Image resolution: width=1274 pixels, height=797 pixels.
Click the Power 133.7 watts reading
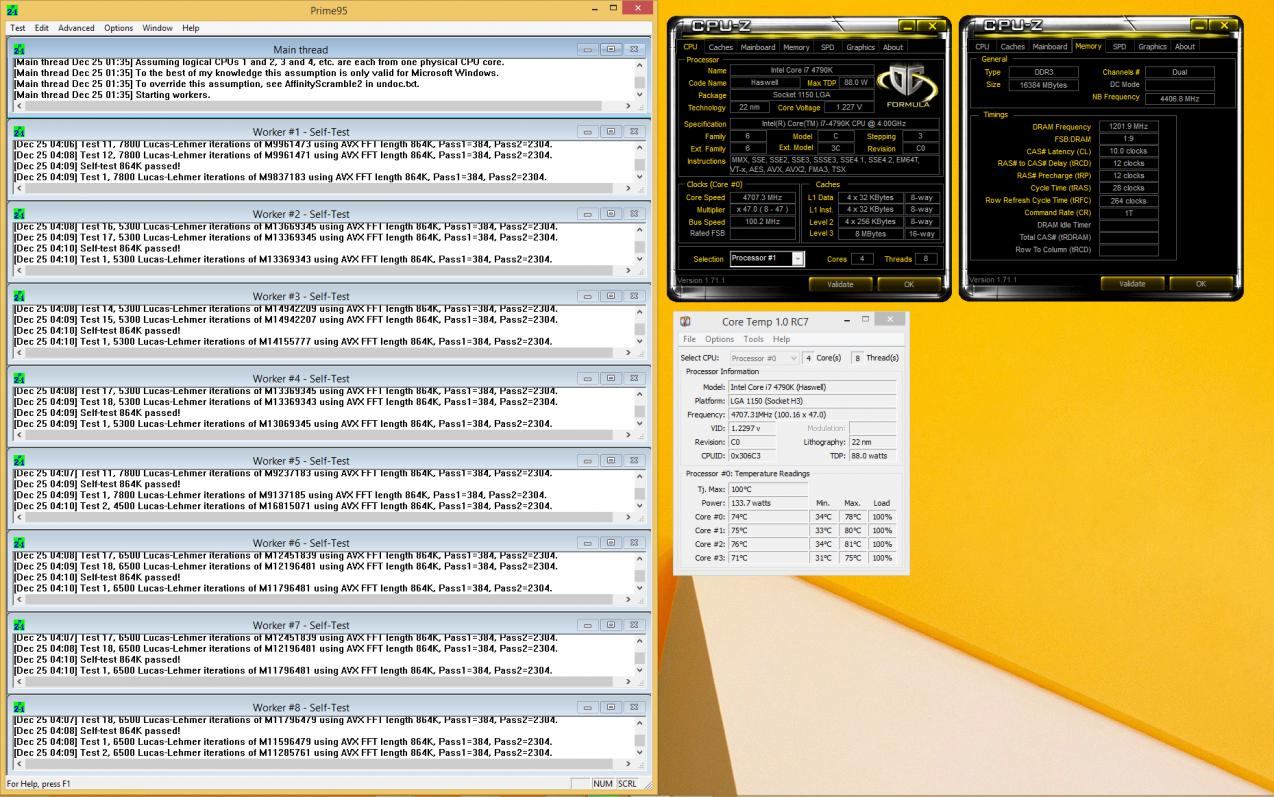(767, 503)
